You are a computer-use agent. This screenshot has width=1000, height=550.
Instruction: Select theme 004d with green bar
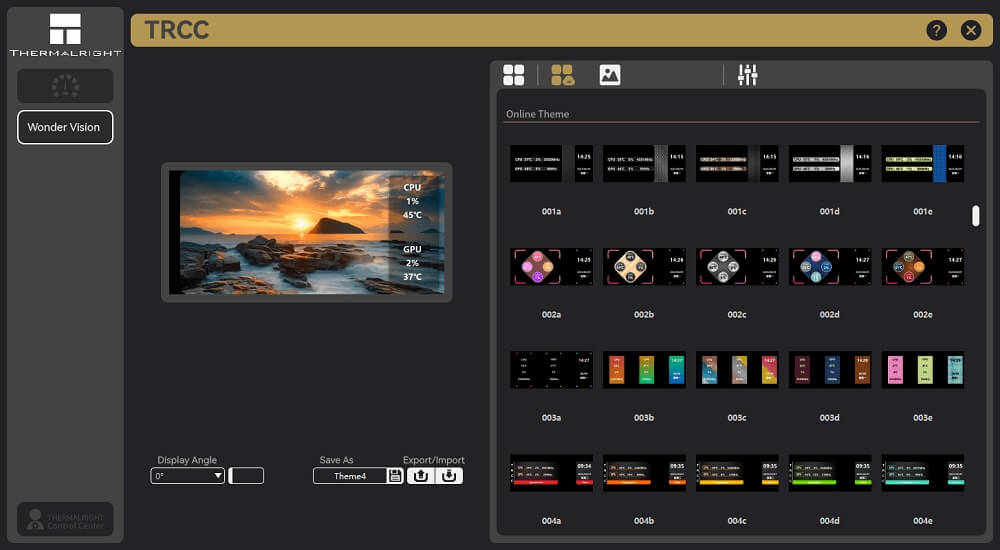[829, 473]
